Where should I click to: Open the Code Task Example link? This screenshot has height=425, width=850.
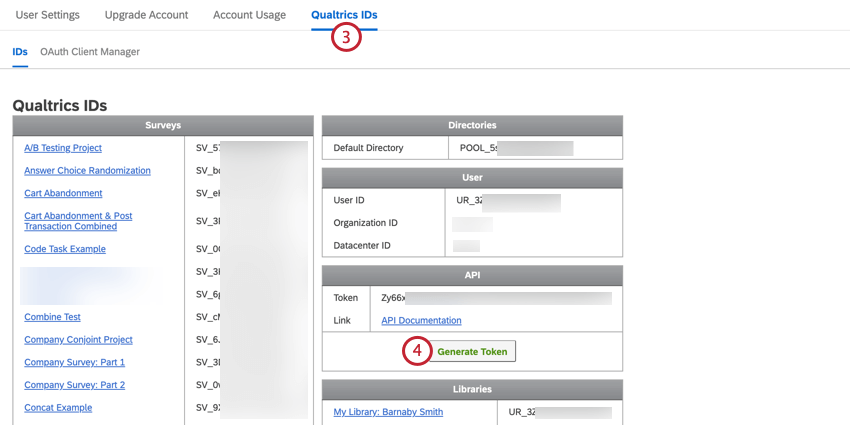click(65, 249)
